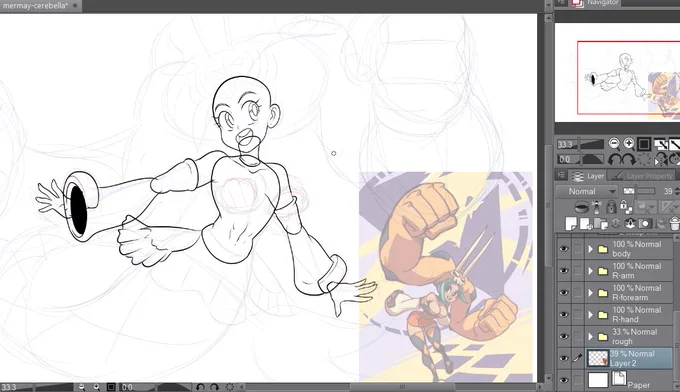Click the bottom status bar fit screen icon
Viewport: 680px width, 392px height.
point(111,387)
